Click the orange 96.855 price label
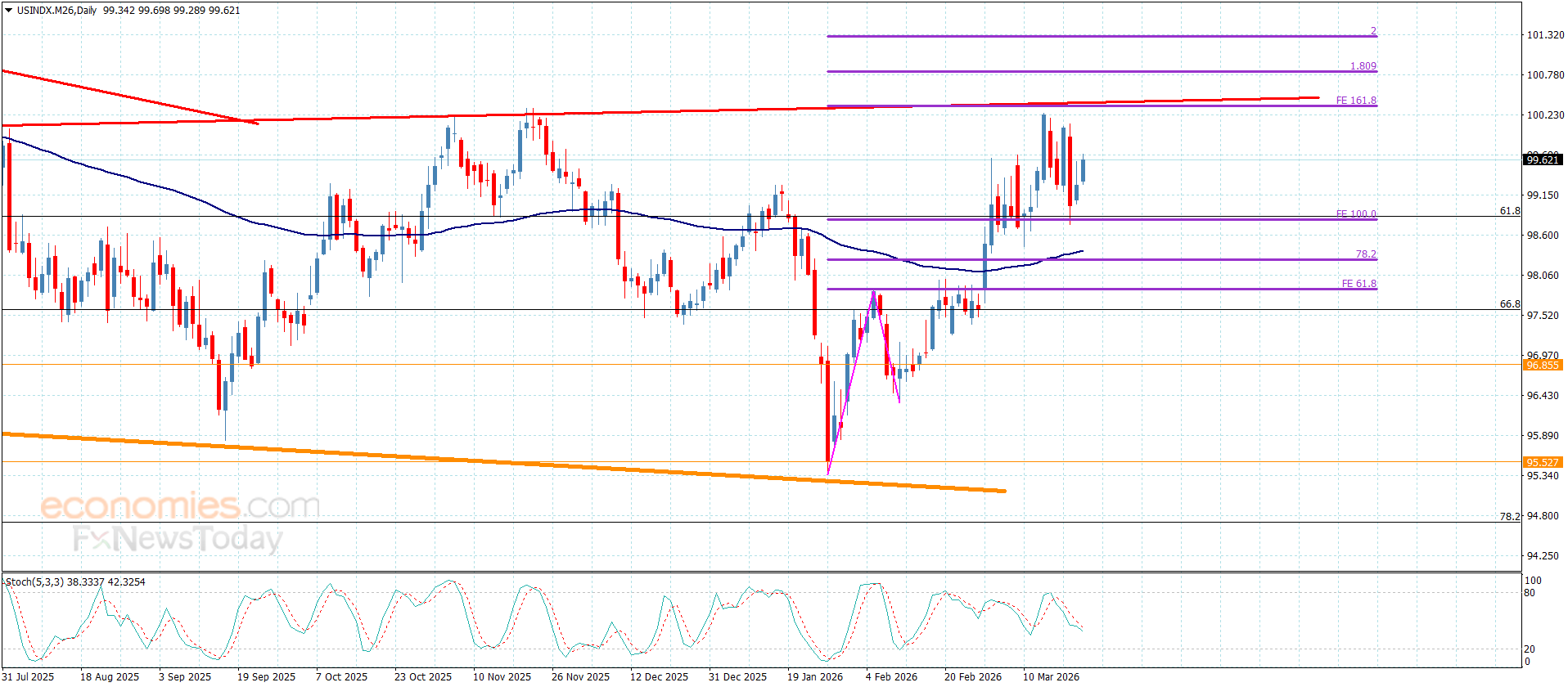Viewport: 1568px width, 687px height. tap(1542, 365)
